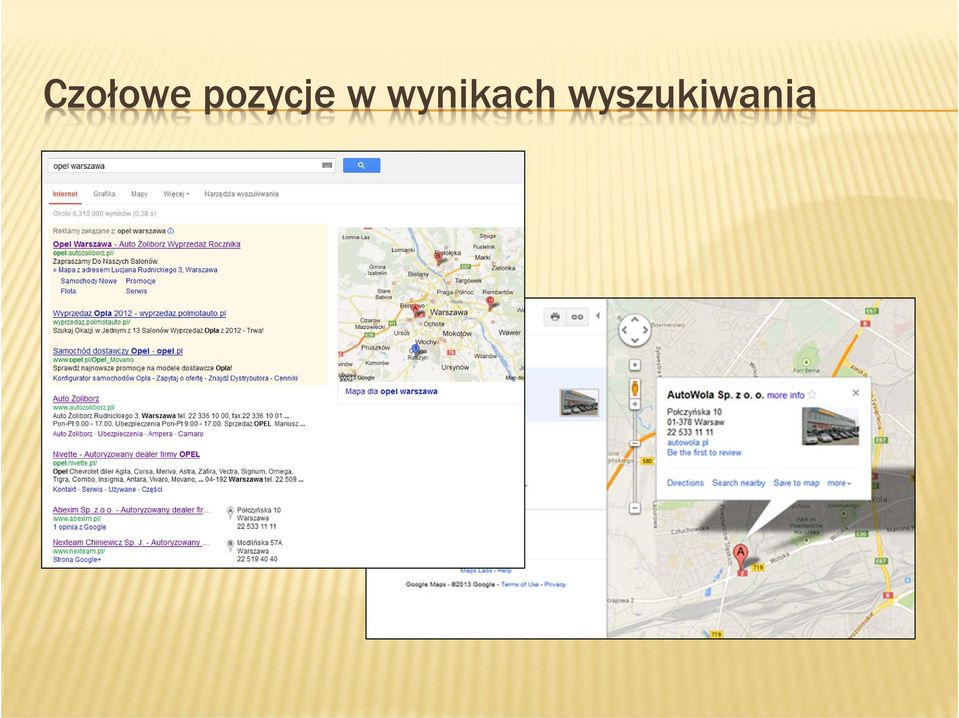Star the AutoWola Sp. z o. o. place
Screen dimensions: 959x718
[x=812, y=395]
